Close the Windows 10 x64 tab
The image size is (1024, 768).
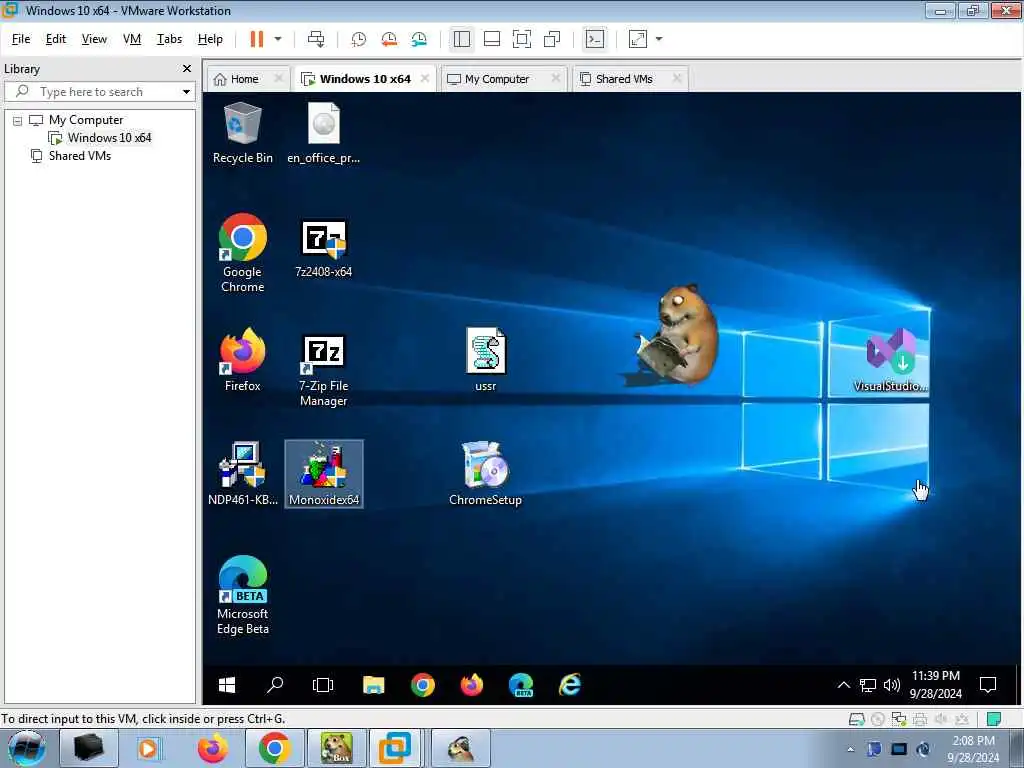pyautogui.click(x=425, y=78)
